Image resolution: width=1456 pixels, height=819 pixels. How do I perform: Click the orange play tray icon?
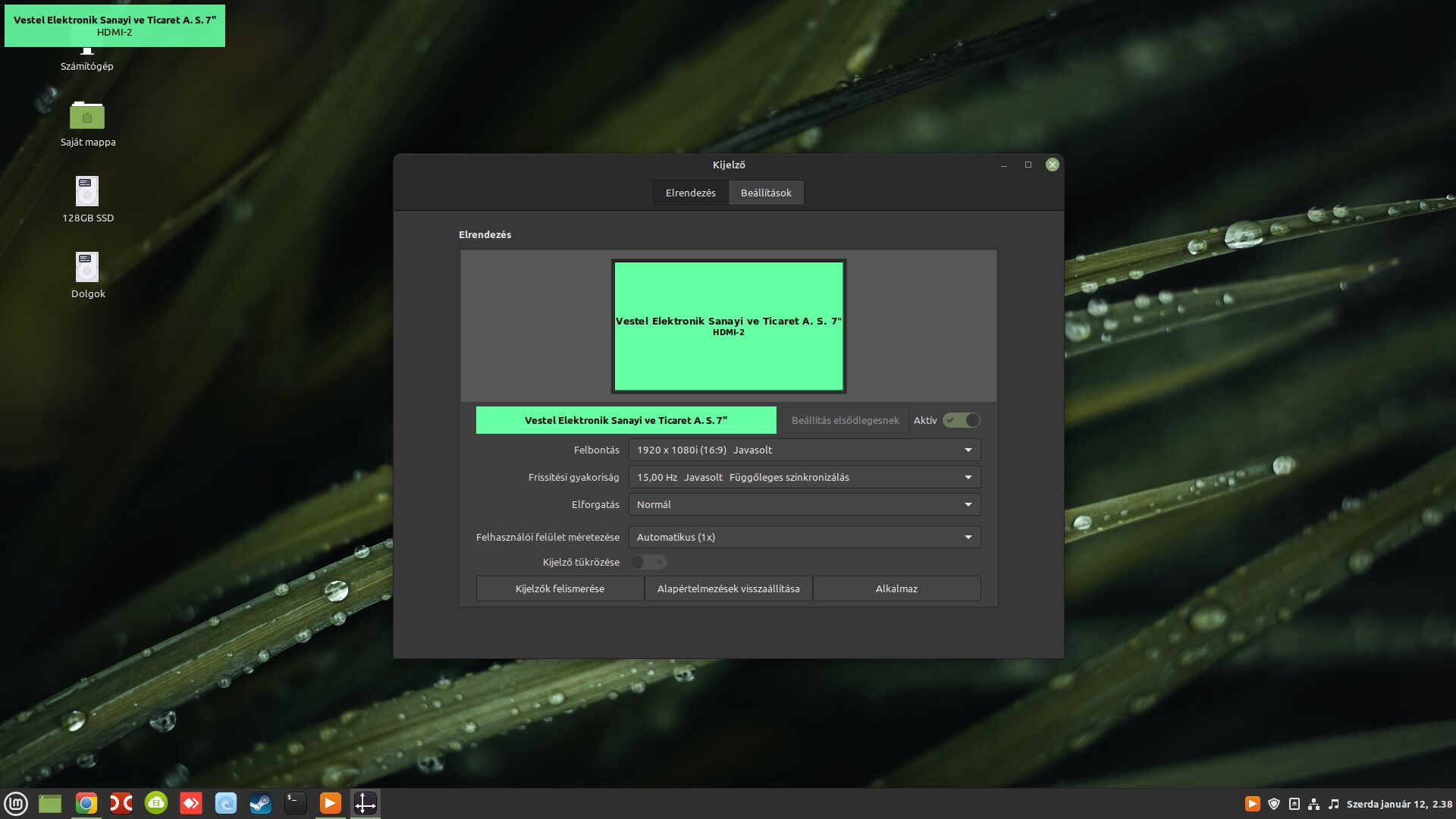[1253, 804]
